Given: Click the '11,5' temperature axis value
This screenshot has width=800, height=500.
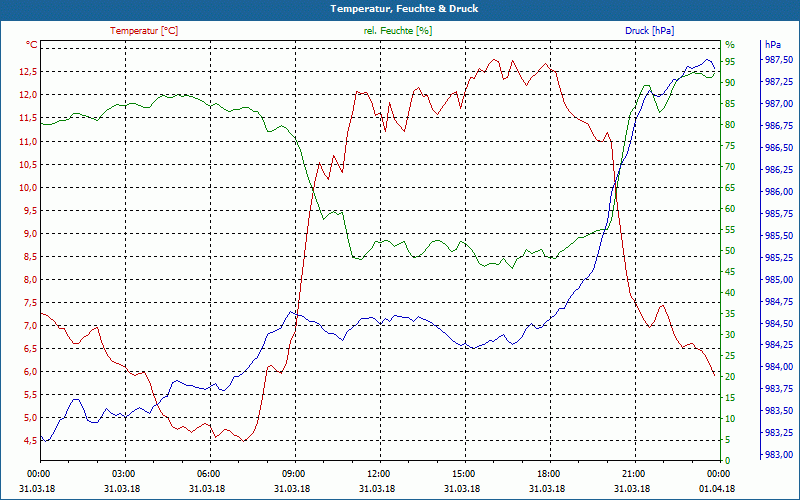Looking at the screenshot, I should tap(28, 118).
